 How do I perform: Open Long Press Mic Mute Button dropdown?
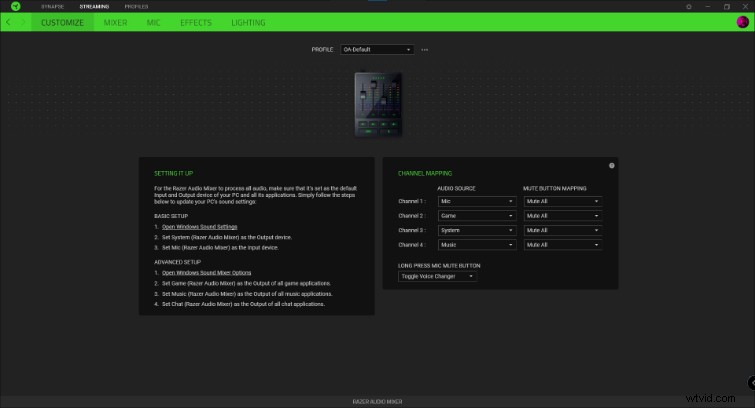click(x=437, y=276)
